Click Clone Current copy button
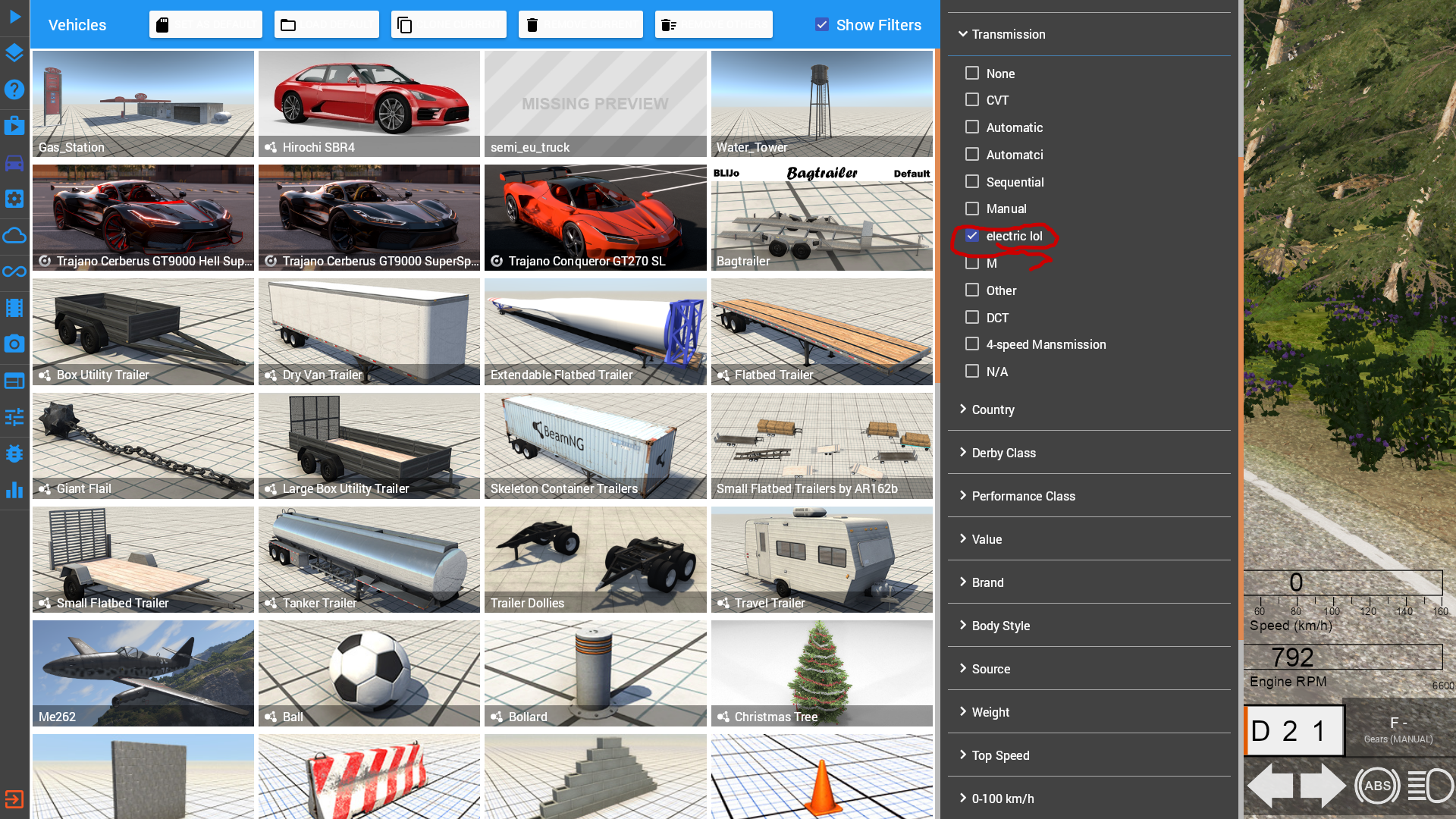Viewport: 1456px width, 819px height. click(449, 25)
